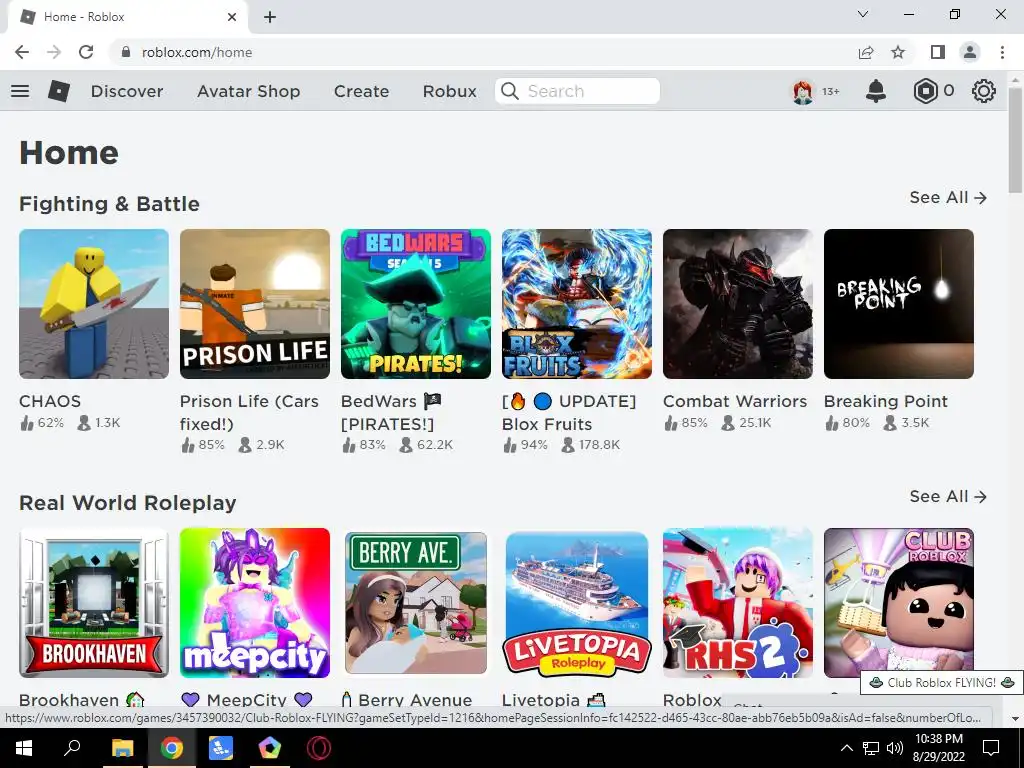The width and height of the screenshot is (1024, 768).
Task: Open the tab search dropdown chevron
Action: coord(863,14)
